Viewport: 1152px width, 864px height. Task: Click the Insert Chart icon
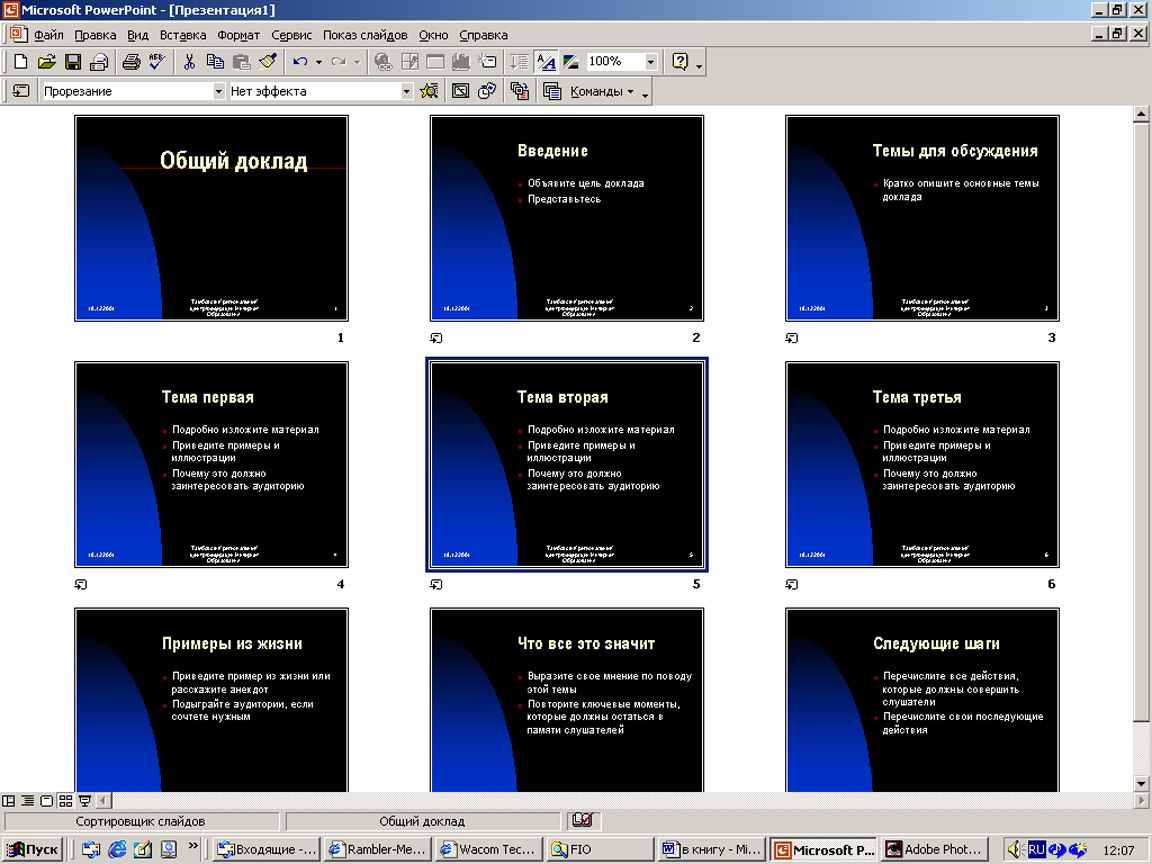click(461, 62)
